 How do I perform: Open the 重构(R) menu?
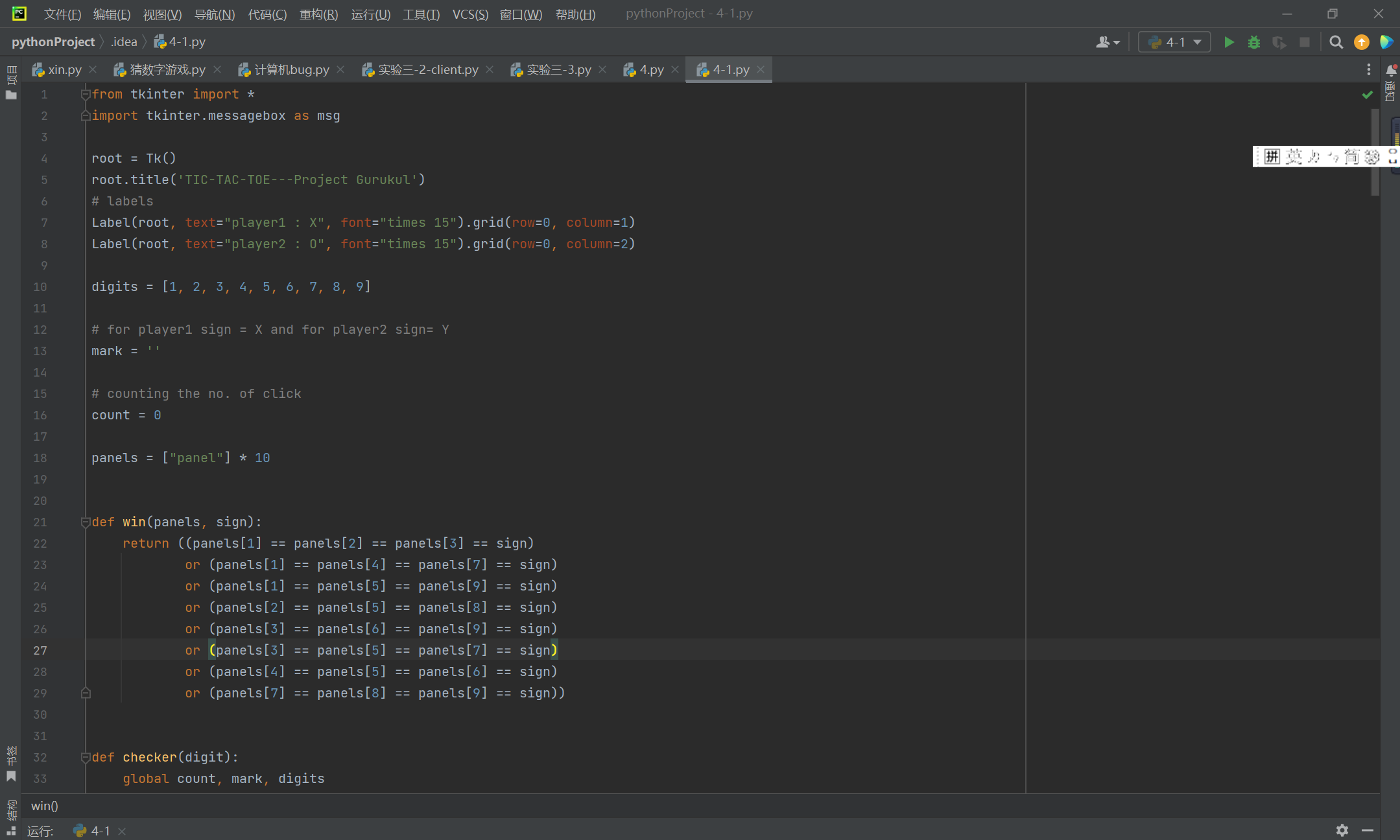pyautogui.click(x=318, y=14)
